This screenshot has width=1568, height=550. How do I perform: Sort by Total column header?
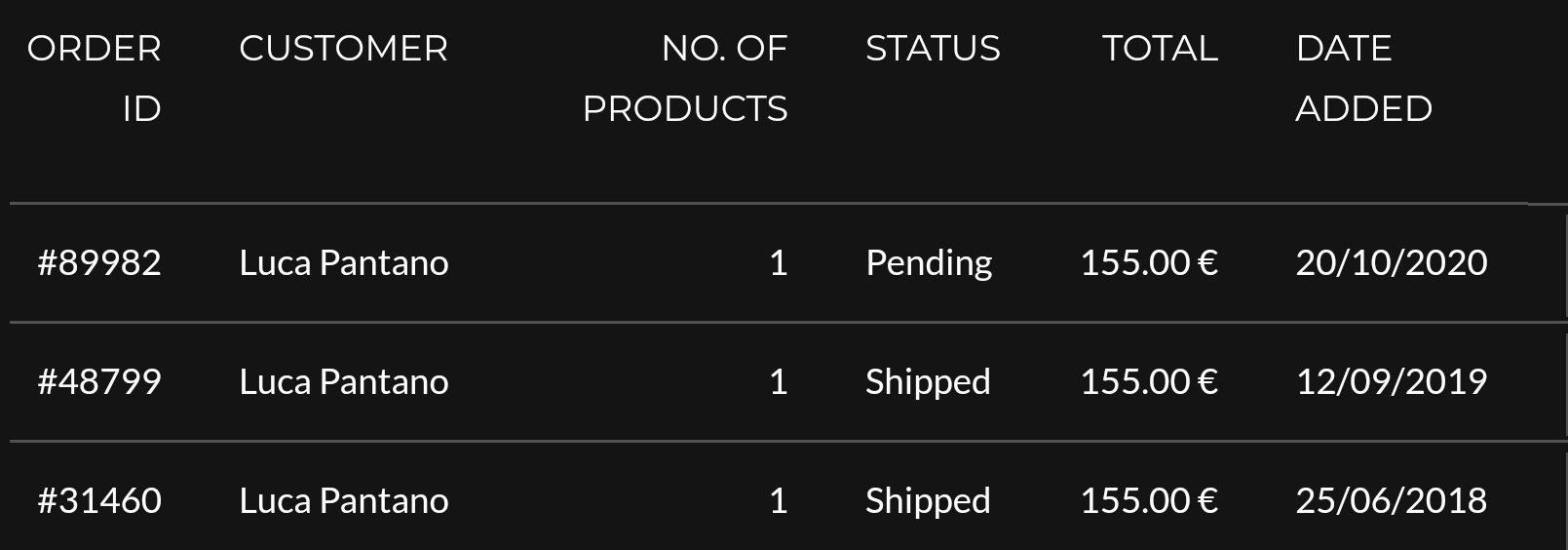click(x=1160, y=48)
